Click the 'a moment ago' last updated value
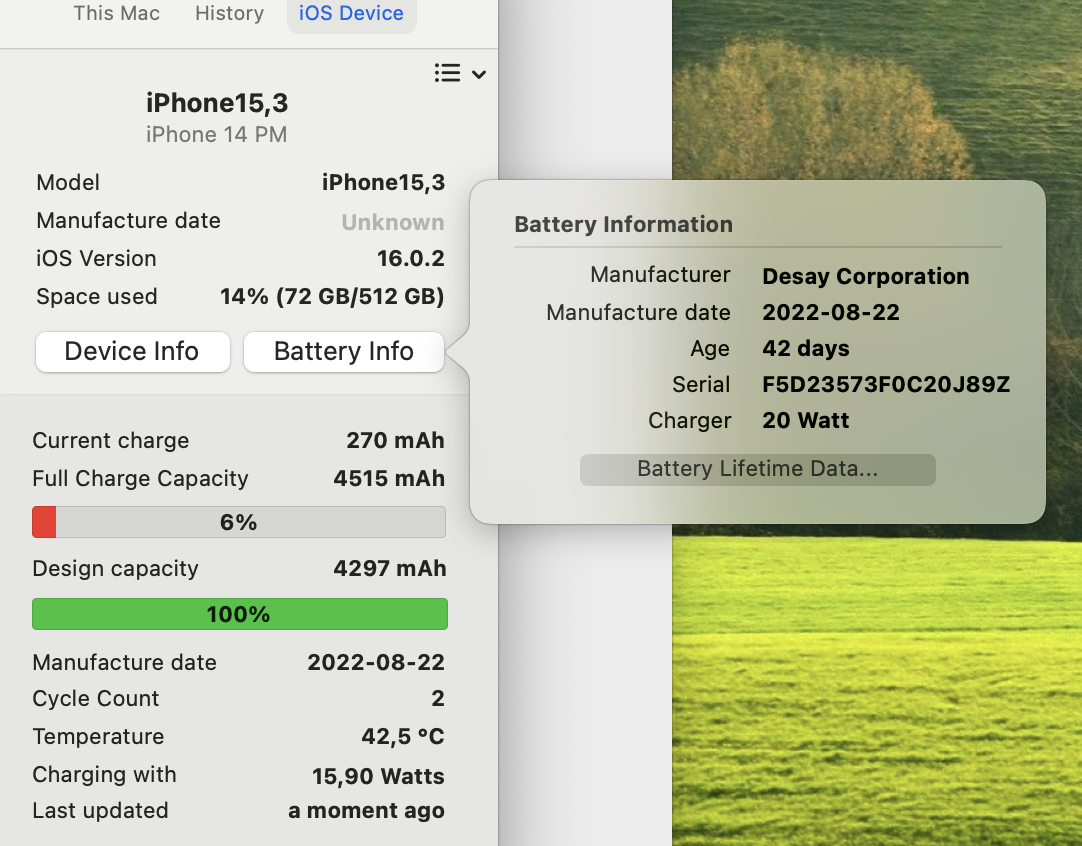Viewport: 1082px width, 846px height. [x=366, y=811]
